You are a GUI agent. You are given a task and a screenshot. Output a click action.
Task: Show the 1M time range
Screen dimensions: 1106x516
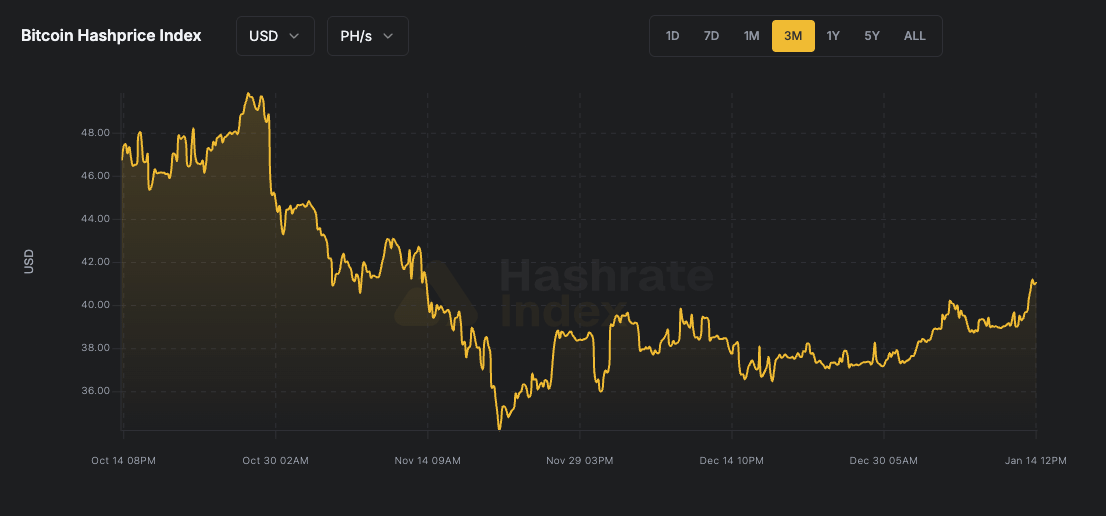click(751, 36)
